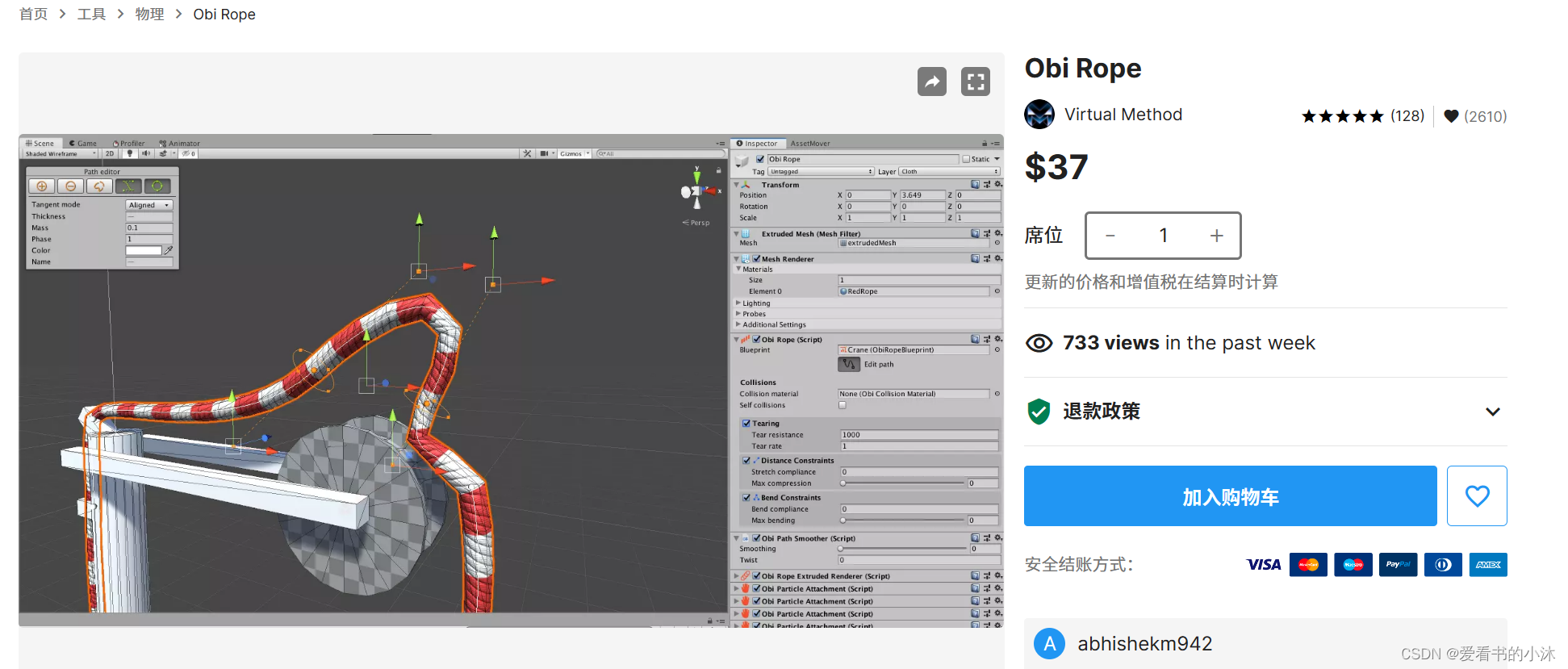Toggle the Obi Path Smoother enabled checkbox

(x=757, y=538)
